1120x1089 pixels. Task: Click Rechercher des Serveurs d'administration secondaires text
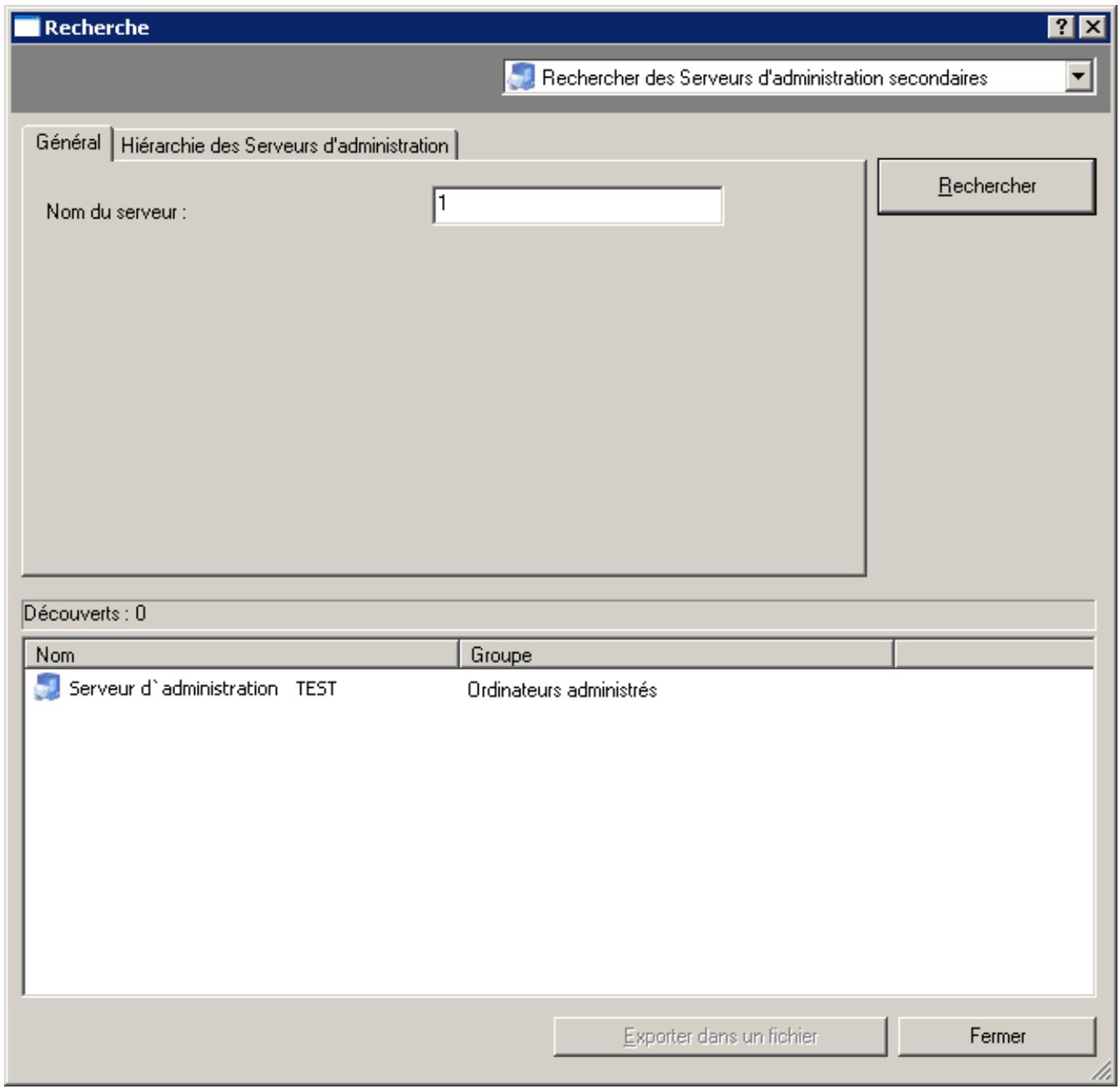pyautogui.click(x=765, y=78)
